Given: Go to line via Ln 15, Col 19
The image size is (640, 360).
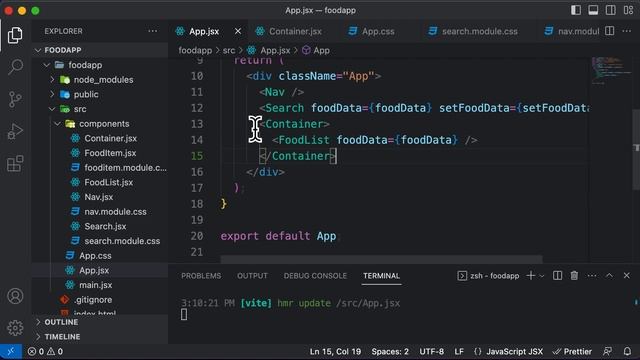Looking at the screenshot, I should click(x=335, y=351).
